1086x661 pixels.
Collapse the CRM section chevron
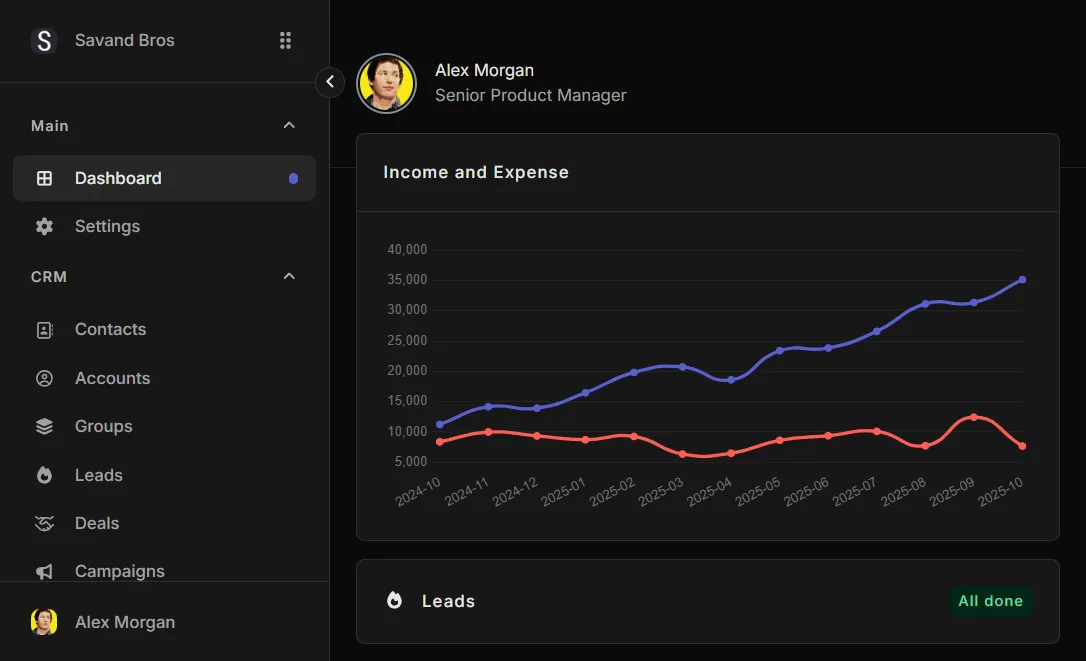289,276
